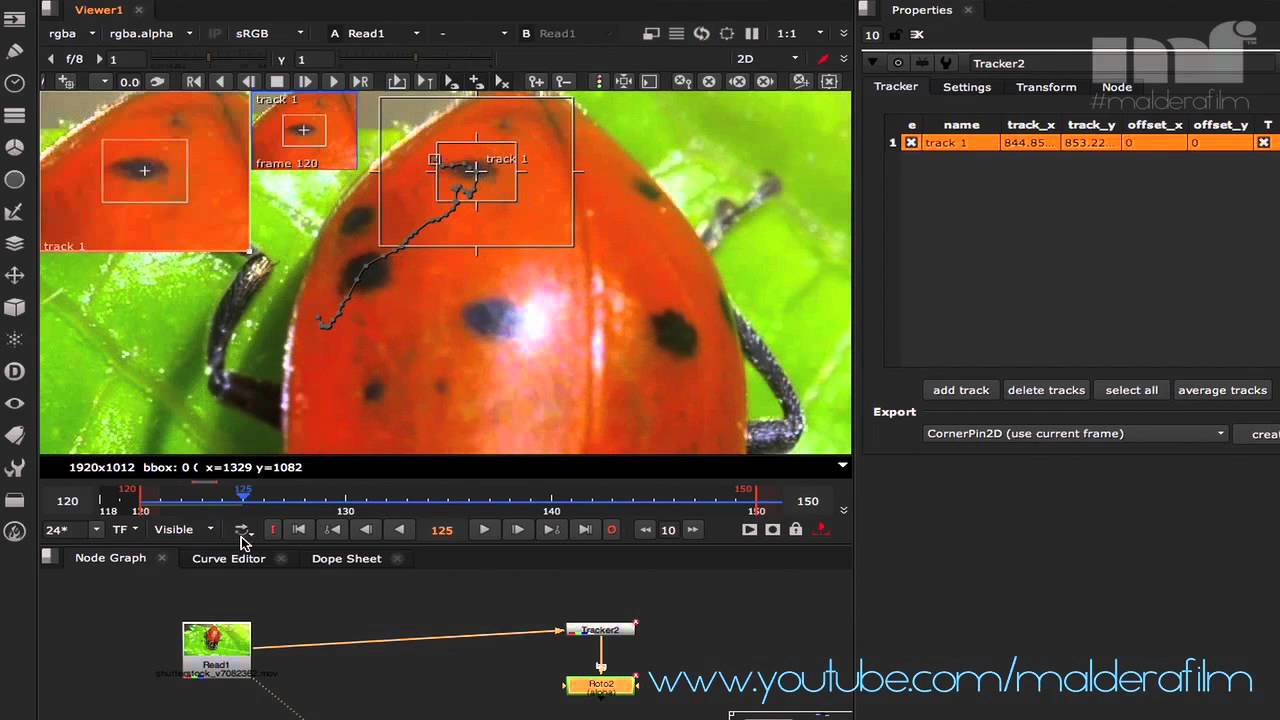Screen dimensions: 1280x720
Task: Click the wrench icon in Tracker2 properties
Action: pos(946,63)
